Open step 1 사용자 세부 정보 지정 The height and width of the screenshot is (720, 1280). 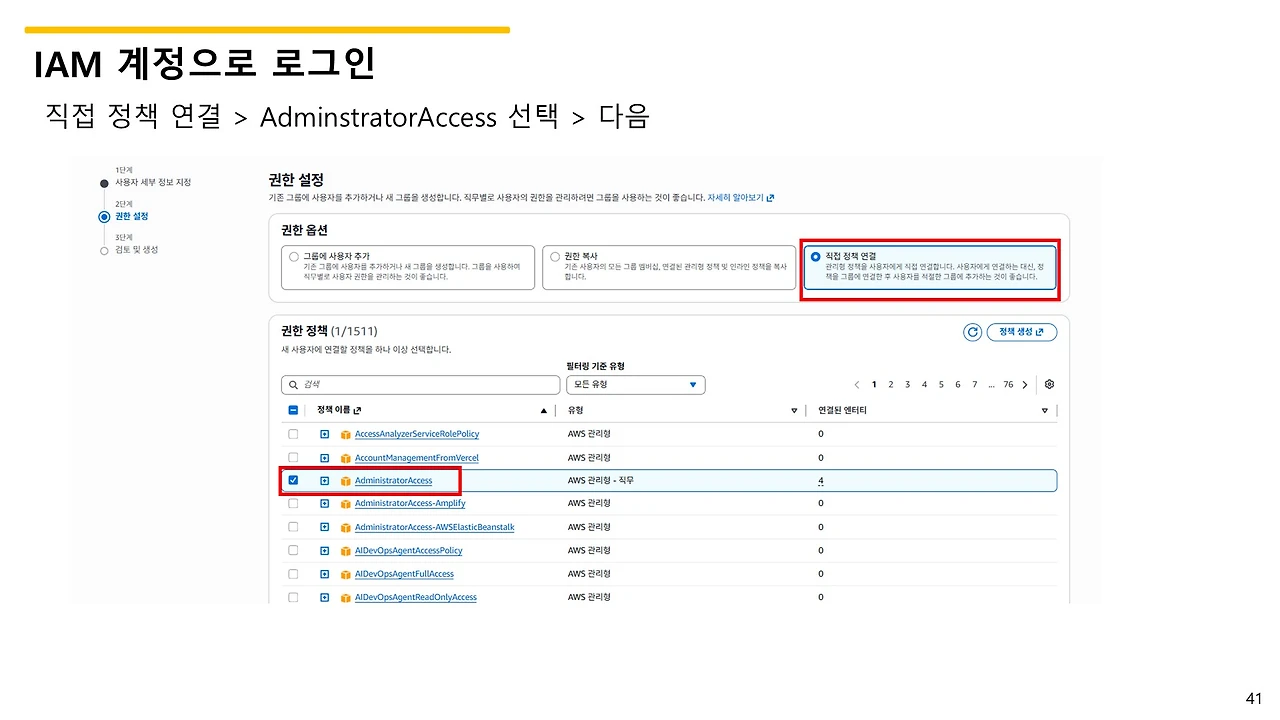tap(152, 182)
